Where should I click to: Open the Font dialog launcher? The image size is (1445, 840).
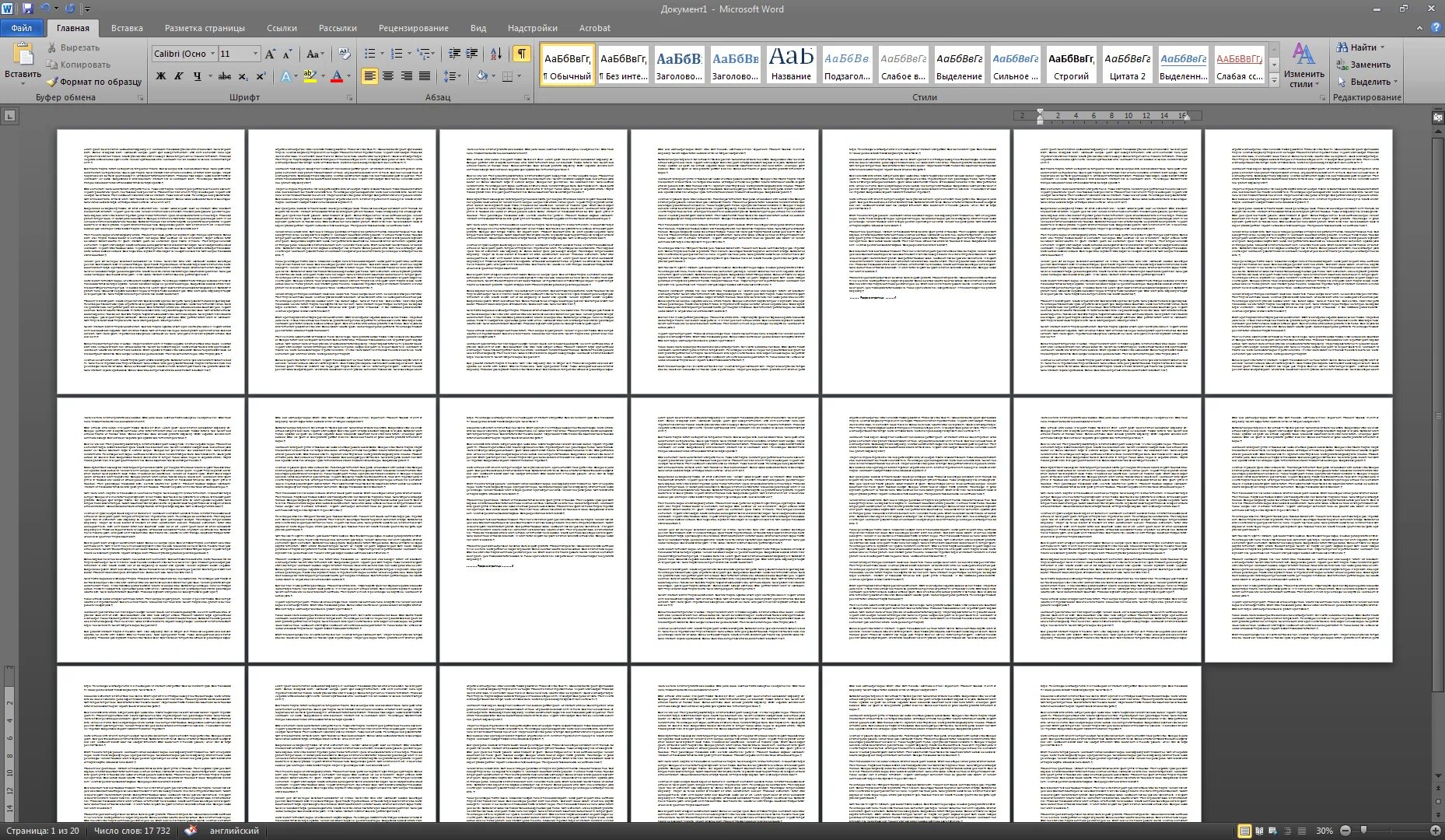tap(350, 98)
